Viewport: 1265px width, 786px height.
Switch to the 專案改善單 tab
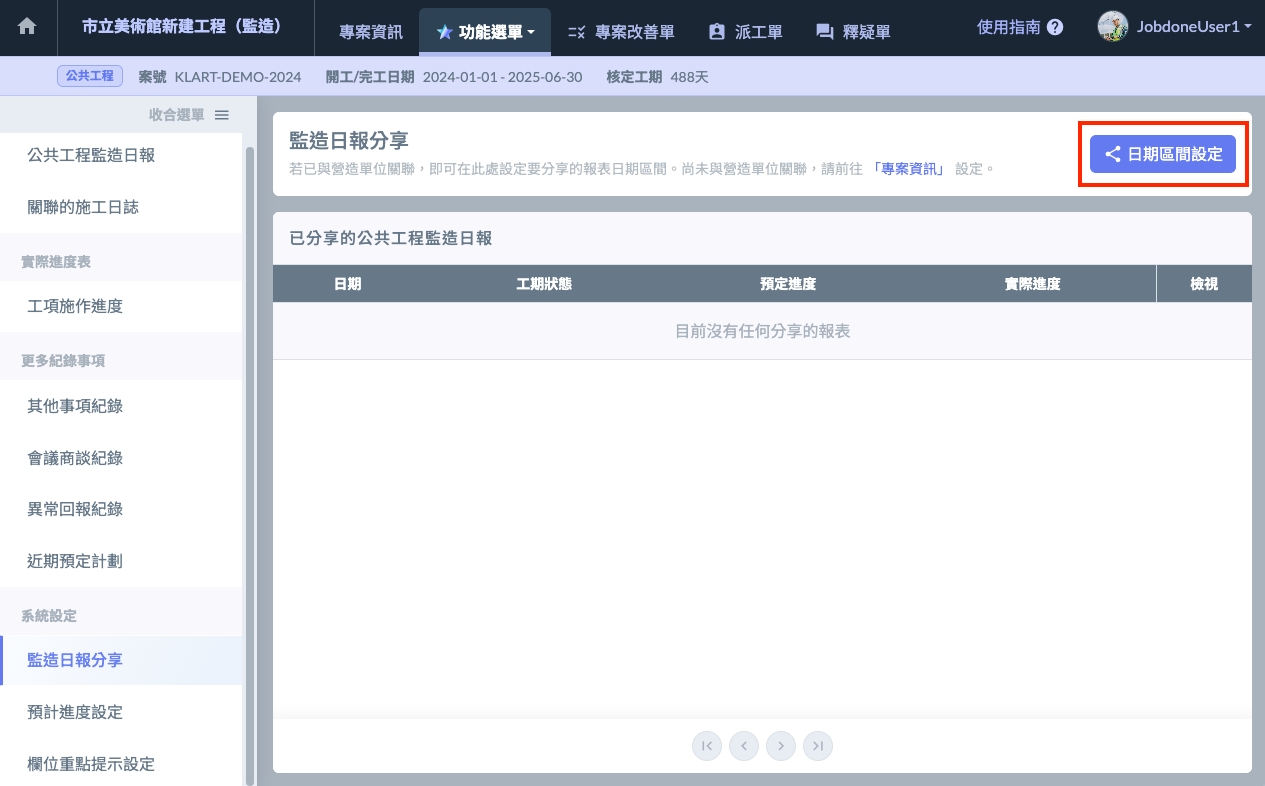coord(620,32)
